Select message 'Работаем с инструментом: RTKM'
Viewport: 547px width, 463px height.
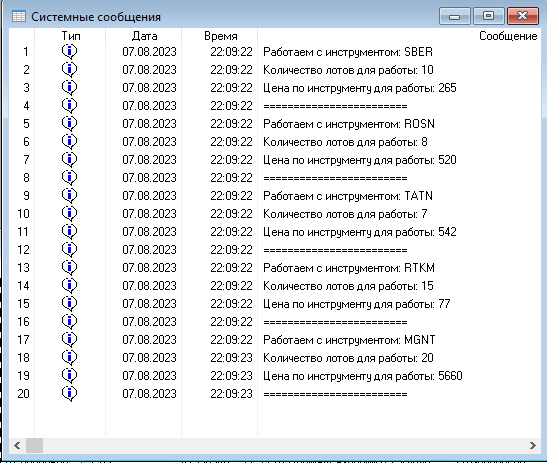349,268
